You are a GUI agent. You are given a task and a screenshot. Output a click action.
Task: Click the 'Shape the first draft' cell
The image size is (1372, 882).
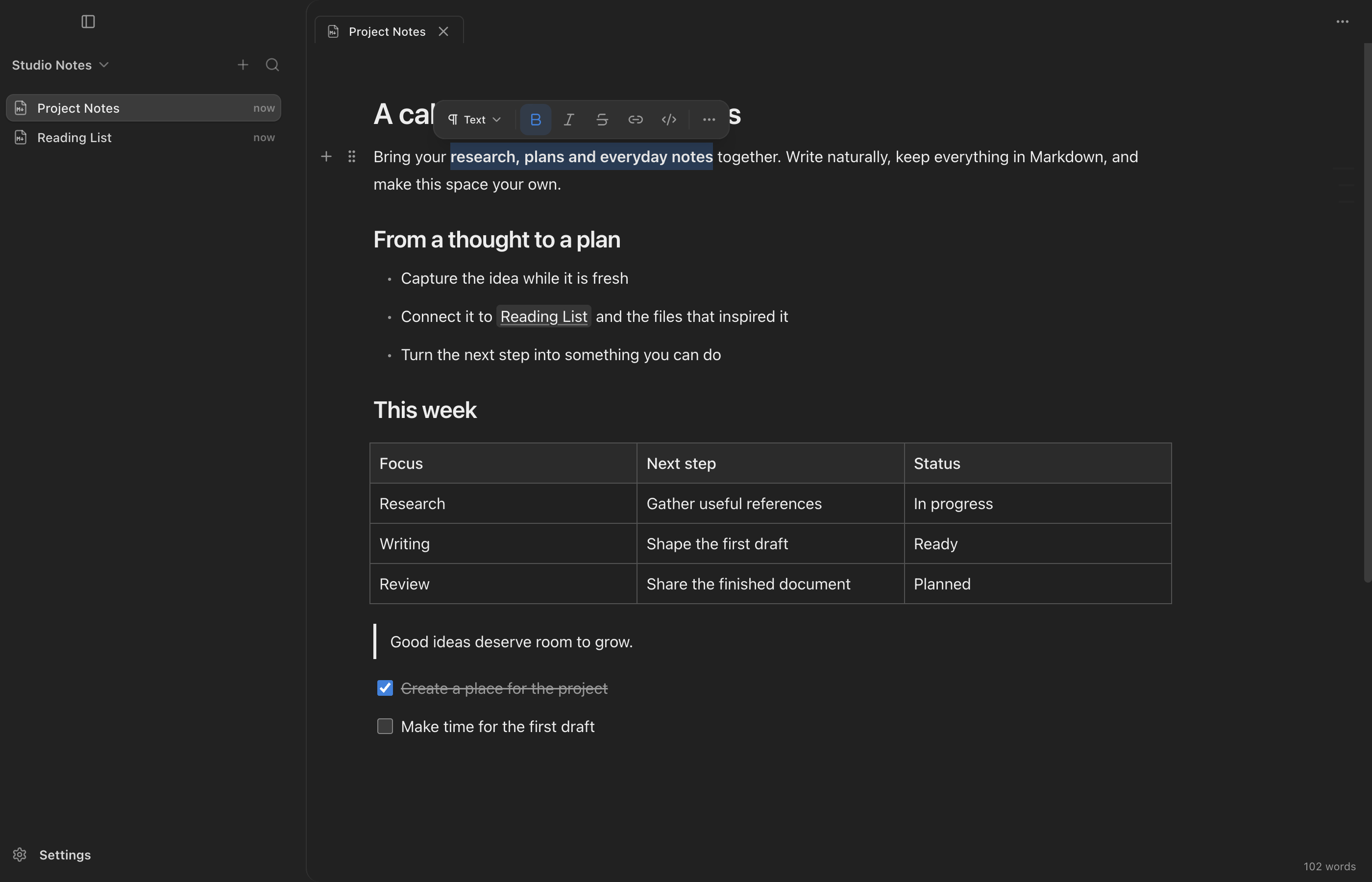pos(771,543)
